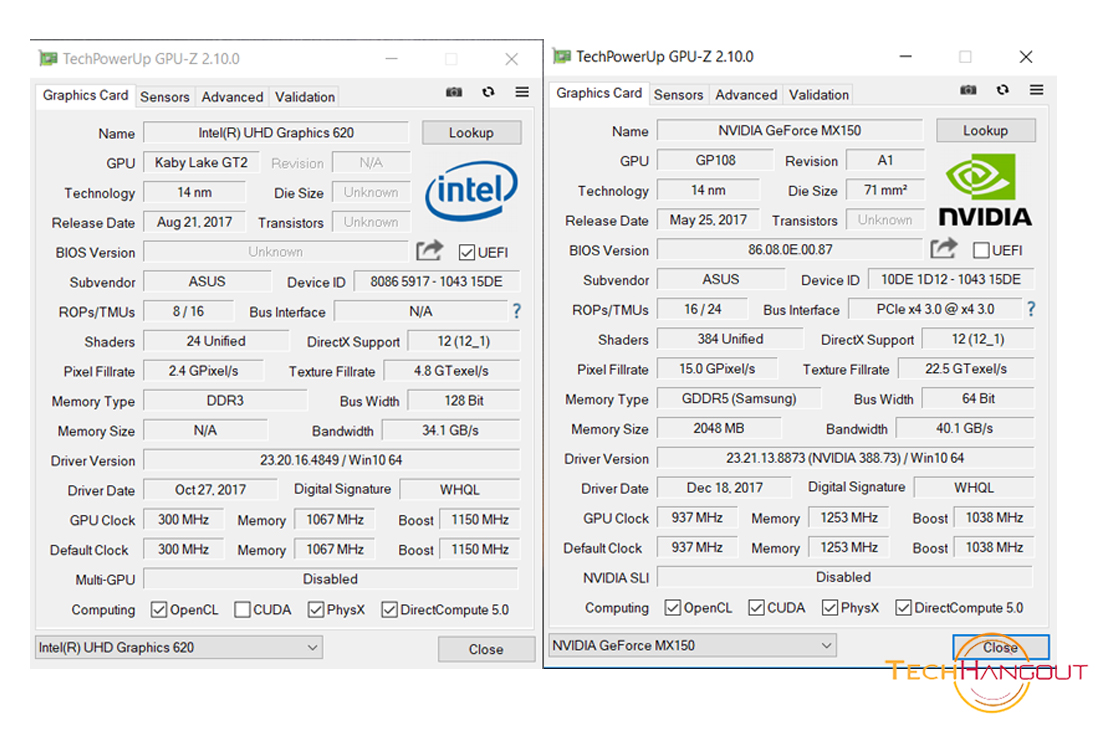Open Advanced tab in NVIDIA window
The width and height of the screenshot is (1100, 731).
point(746,95)
